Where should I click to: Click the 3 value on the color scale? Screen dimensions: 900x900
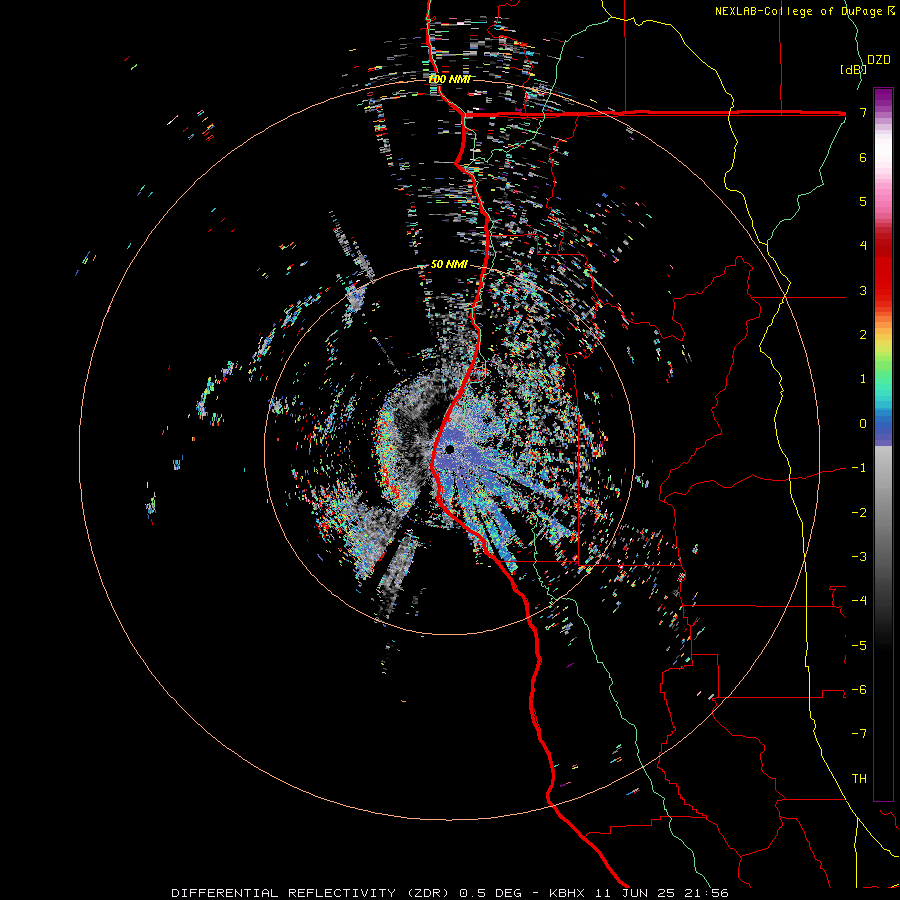coord(863,290)
